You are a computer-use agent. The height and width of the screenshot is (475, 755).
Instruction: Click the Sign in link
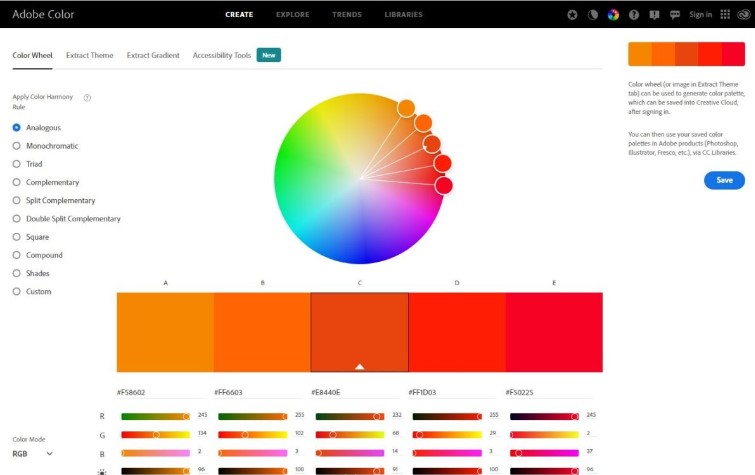coord(701,15)
